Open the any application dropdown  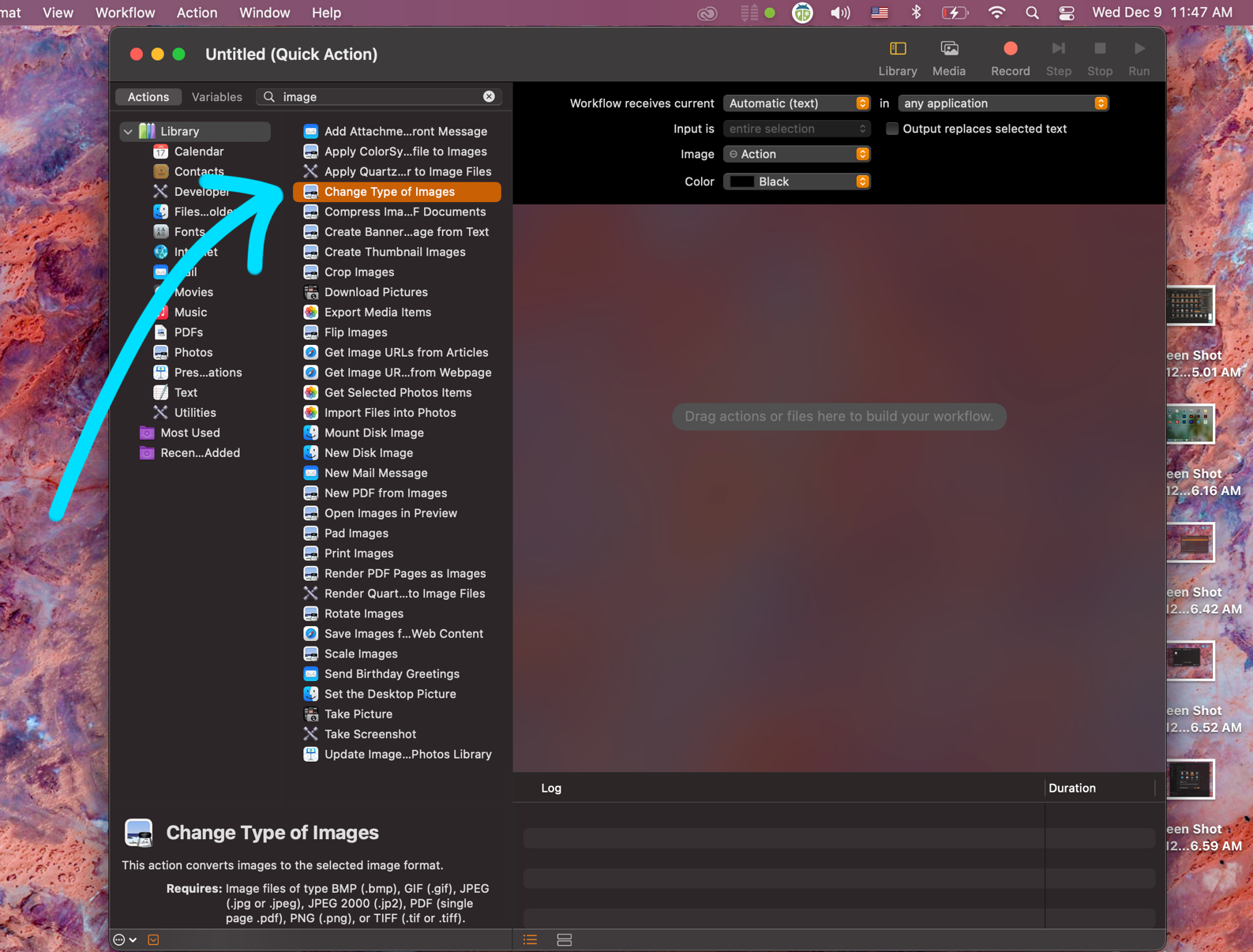1003,103
